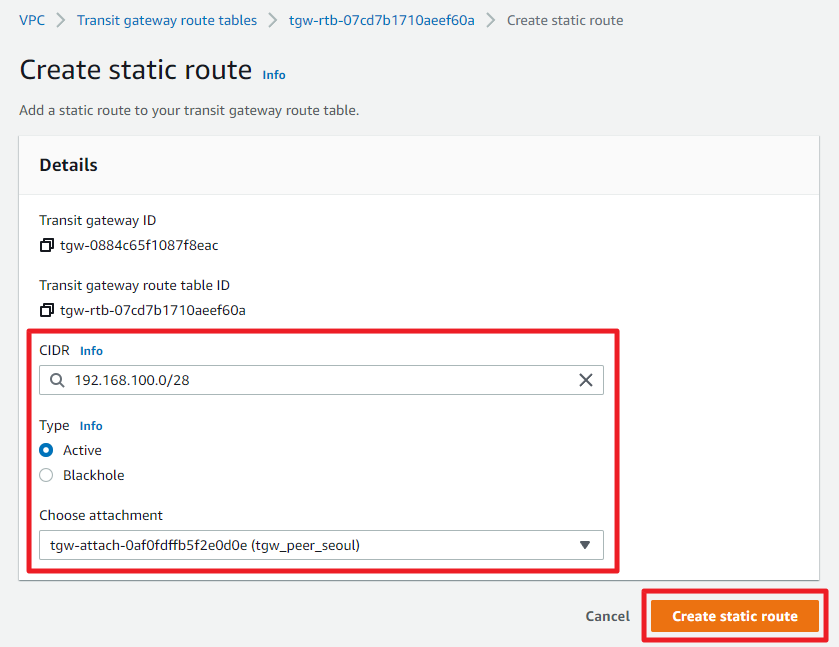Click the Create static route button
Image resolution: width=839 pixels, height=647 pixels.
(735, 616)
